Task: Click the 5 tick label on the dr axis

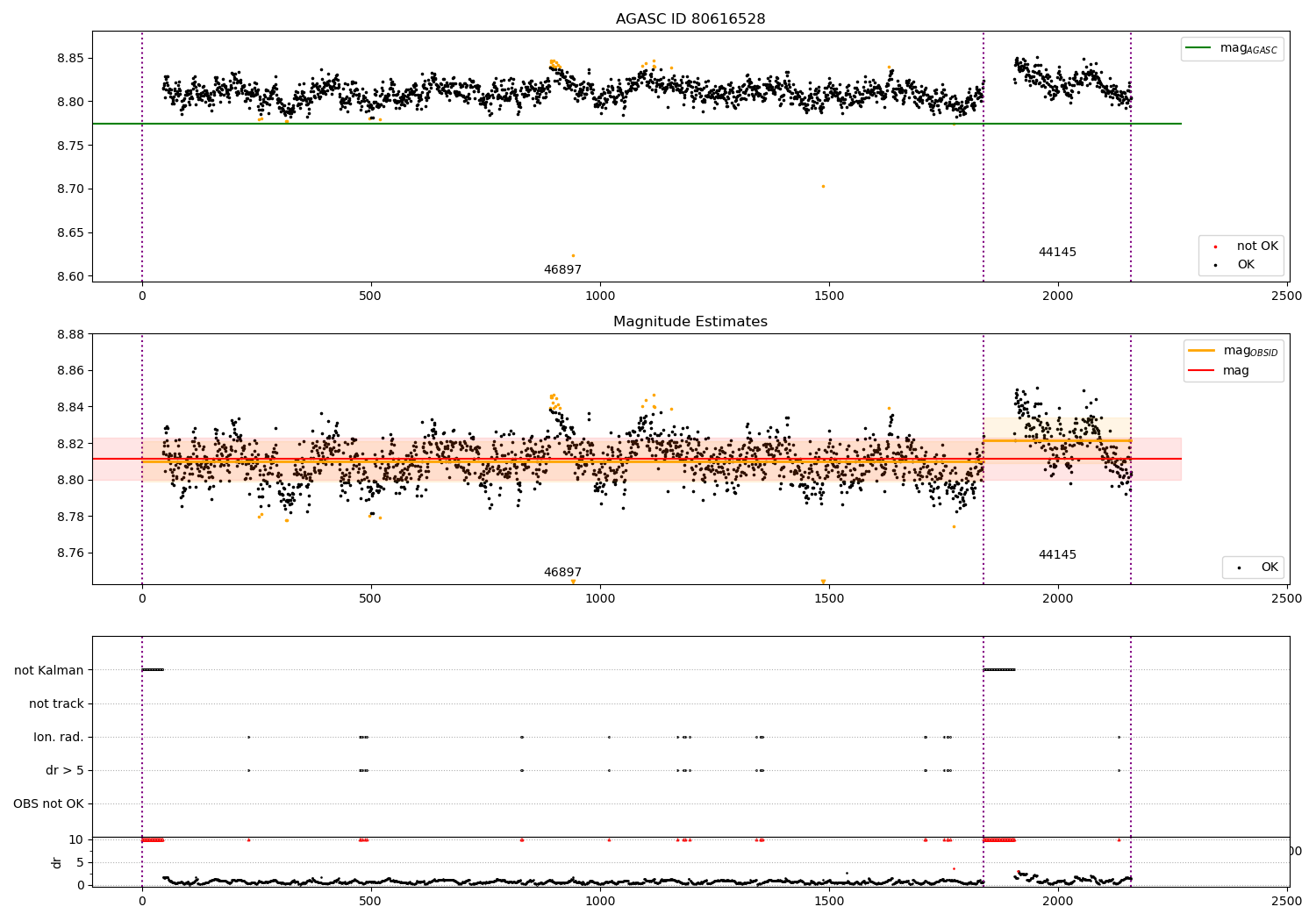Action: (81, 862)
